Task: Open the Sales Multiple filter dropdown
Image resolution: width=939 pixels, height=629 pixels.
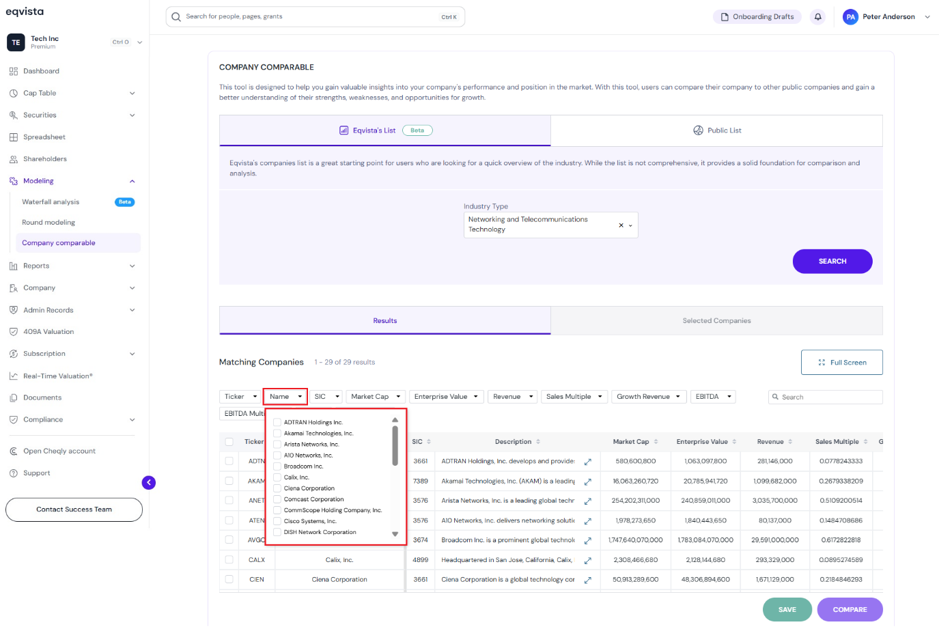Action: click(x=574, y=397)
